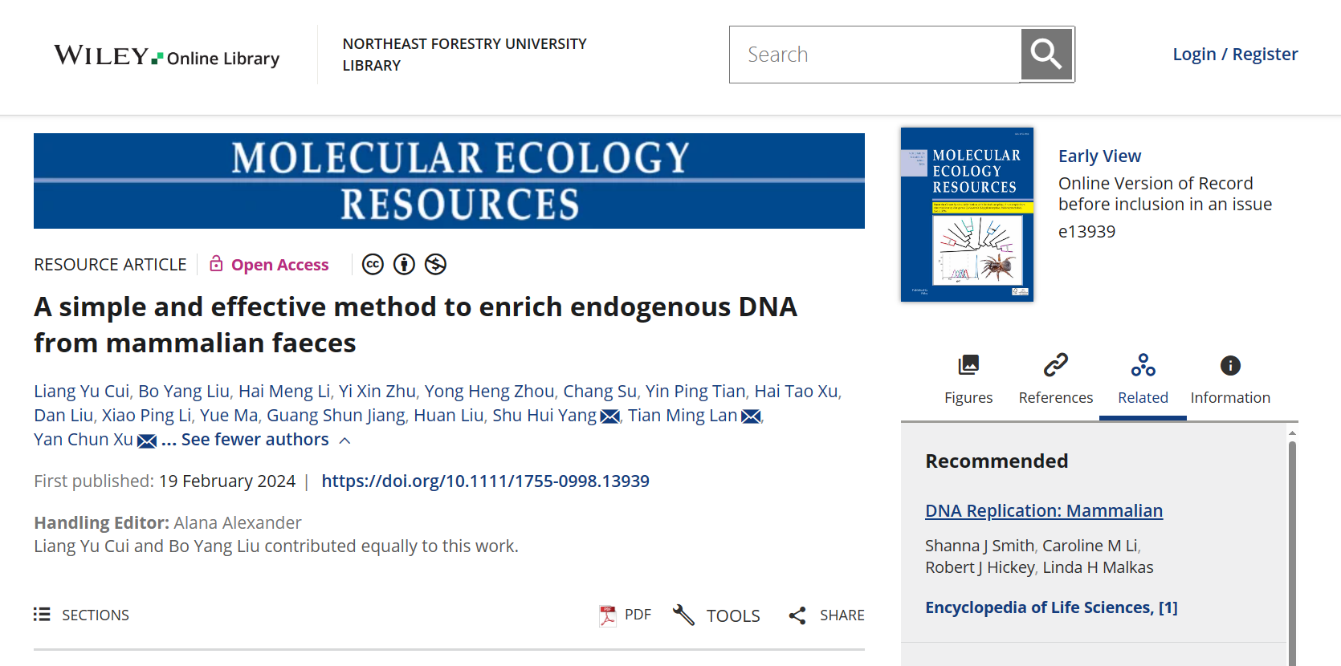Click the PDF download icon

(608, 615)
